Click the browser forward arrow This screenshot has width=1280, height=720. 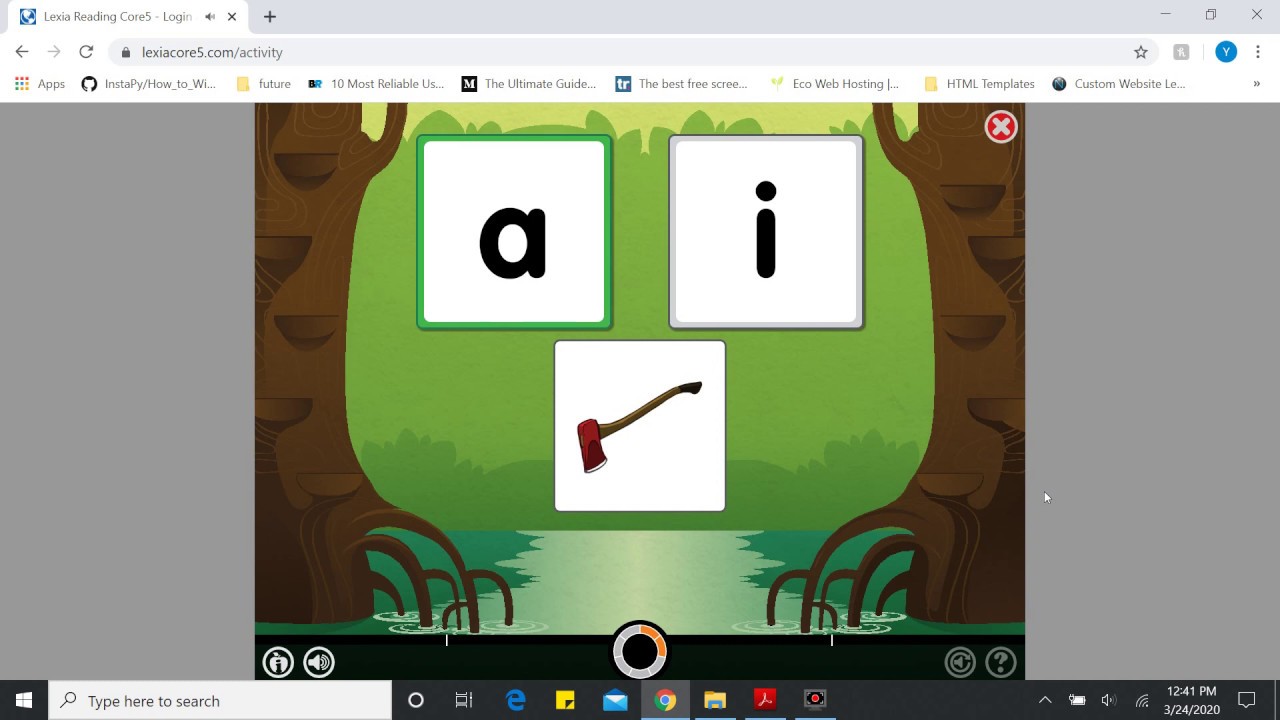coord(54,52)
